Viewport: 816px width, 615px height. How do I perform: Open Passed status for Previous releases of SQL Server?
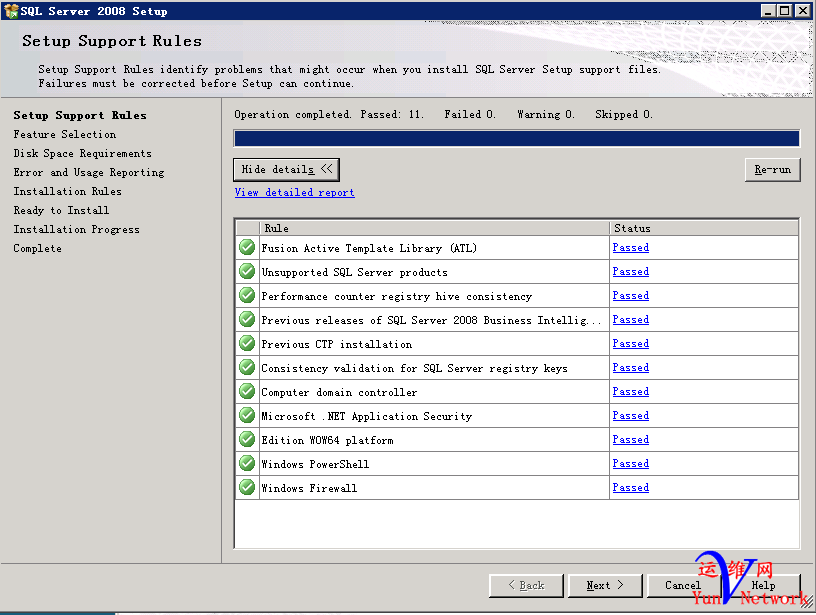631,319
